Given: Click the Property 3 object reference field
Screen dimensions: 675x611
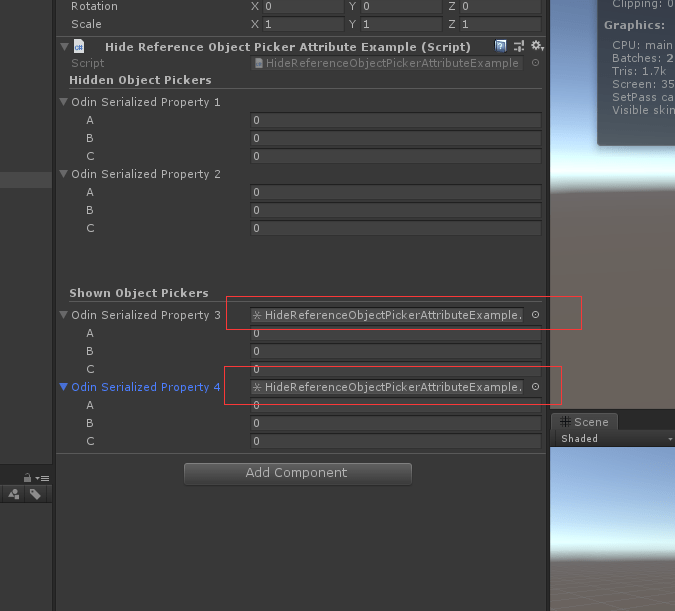Looking at the screenshot, I should pyautogui.click(x=387, y=315).
